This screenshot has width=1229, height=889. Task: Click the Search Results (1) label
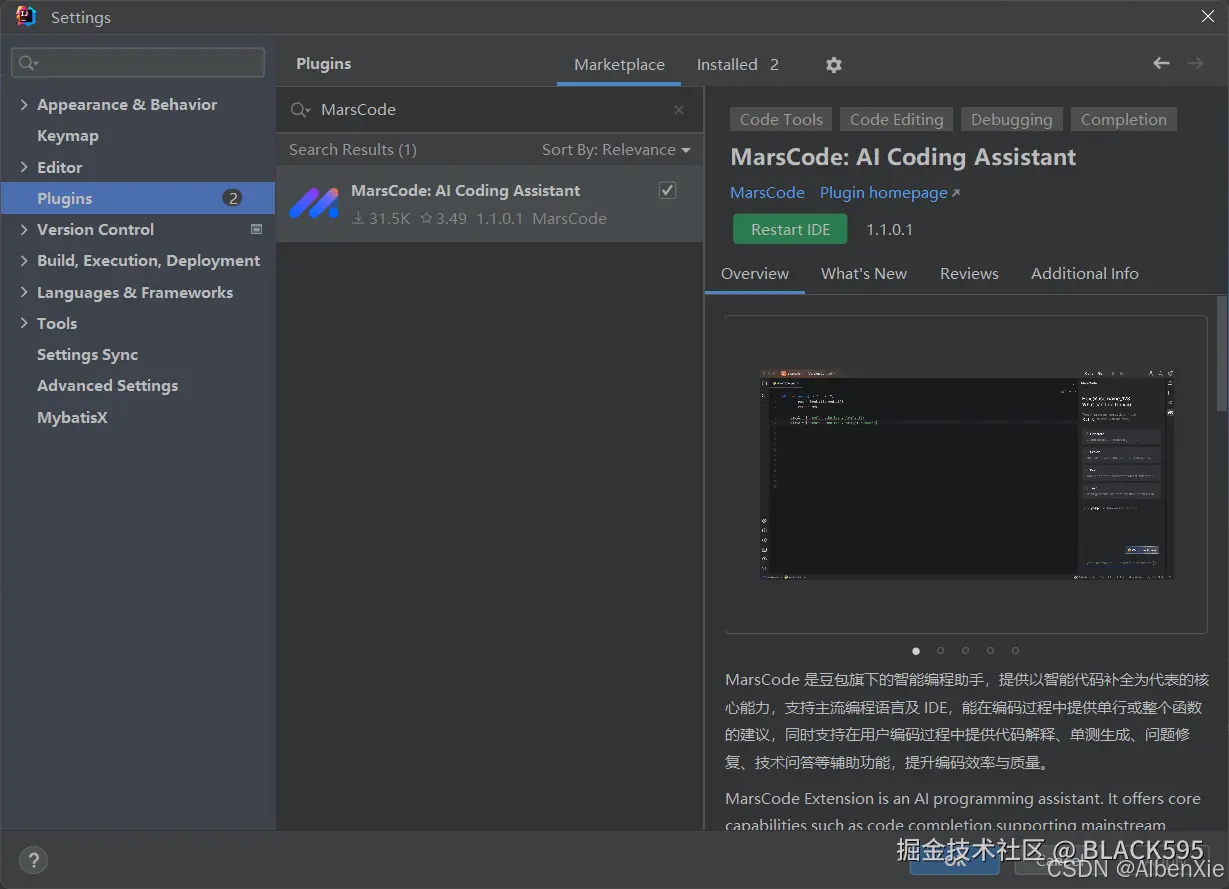click(353, 150)
